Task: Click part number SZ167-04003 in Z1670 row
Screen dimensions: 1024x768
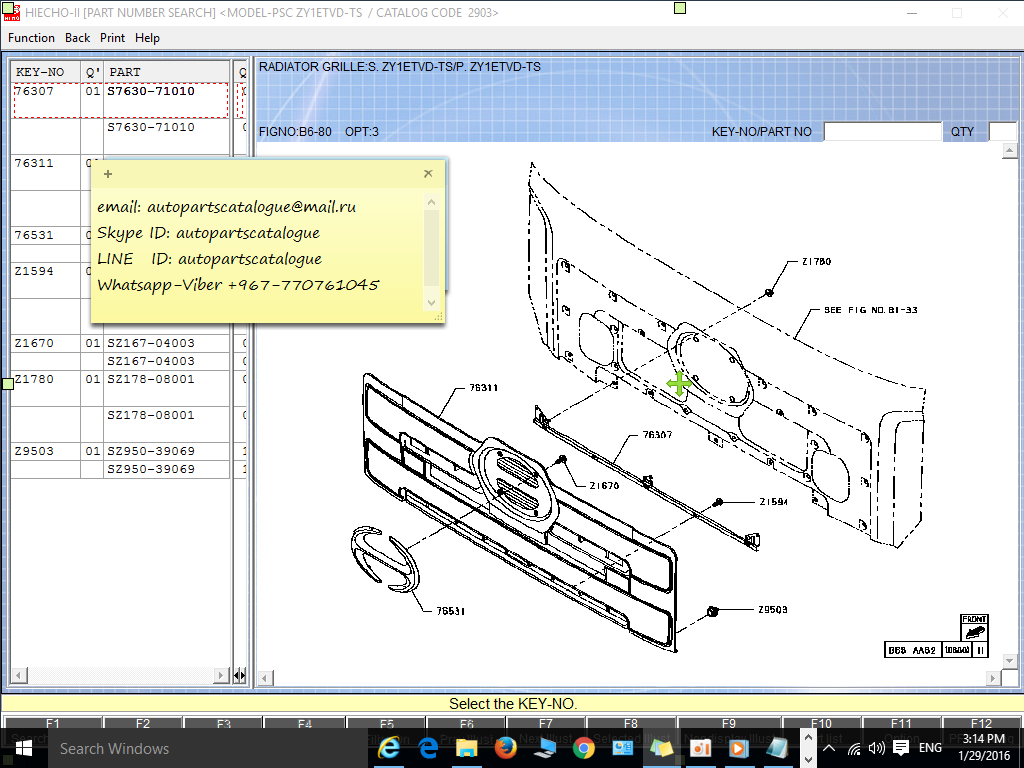Action: click(x=151, y=343)
